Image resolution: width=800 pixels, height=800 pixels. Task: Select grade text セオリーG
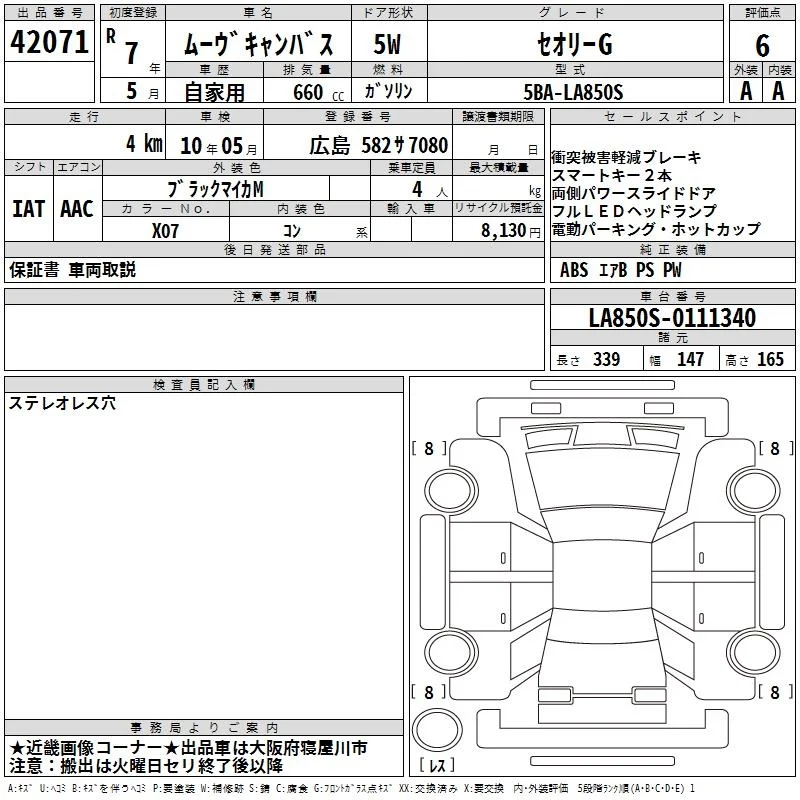click(574, 44)
